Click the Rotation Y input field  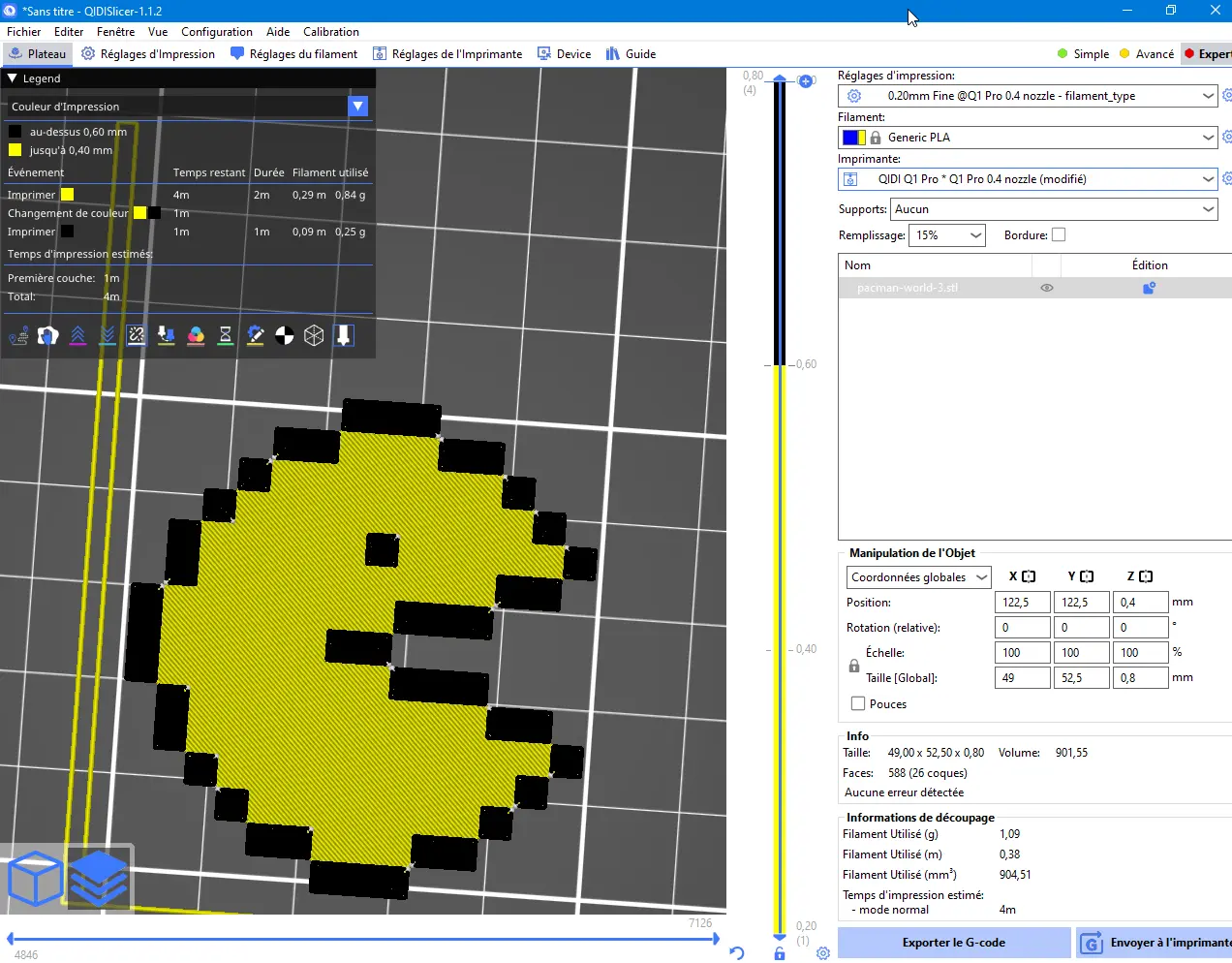[x=1081, y=628]
